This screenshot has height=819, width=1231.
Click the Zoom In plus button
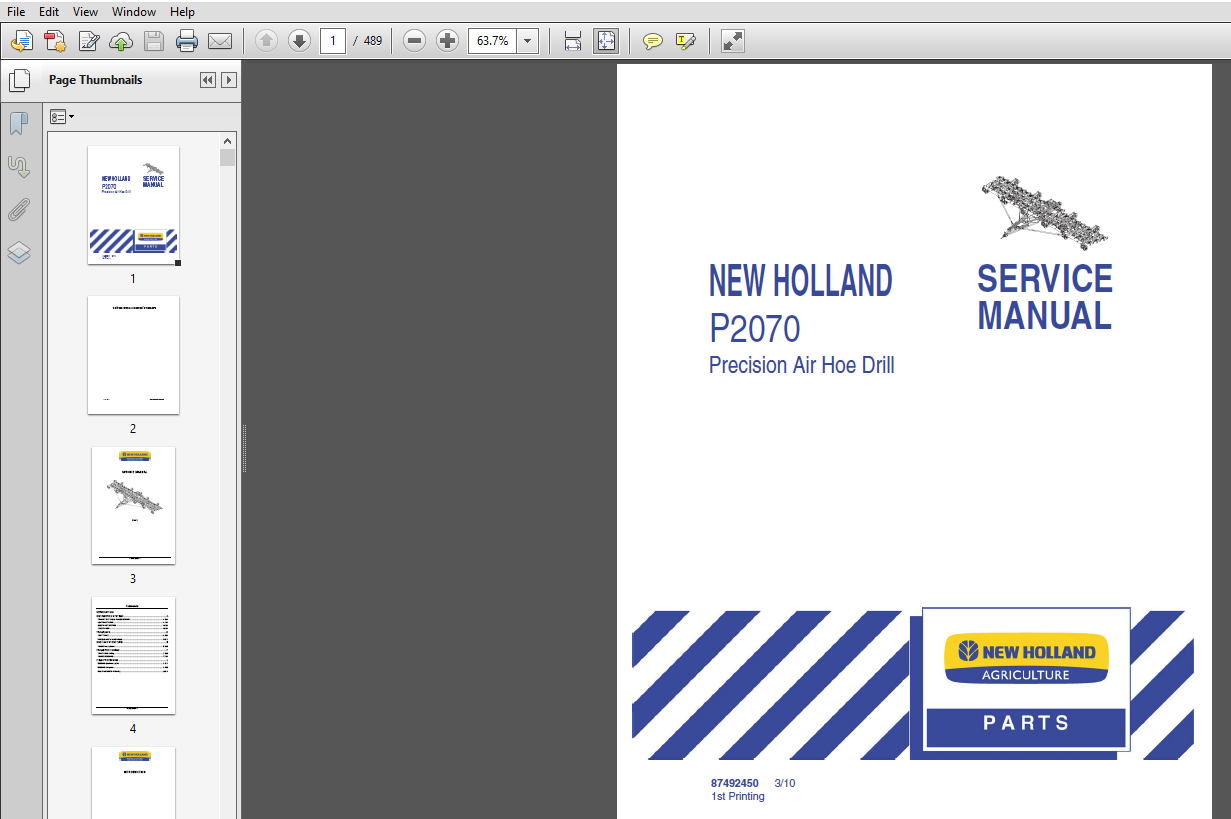[448, 41]
